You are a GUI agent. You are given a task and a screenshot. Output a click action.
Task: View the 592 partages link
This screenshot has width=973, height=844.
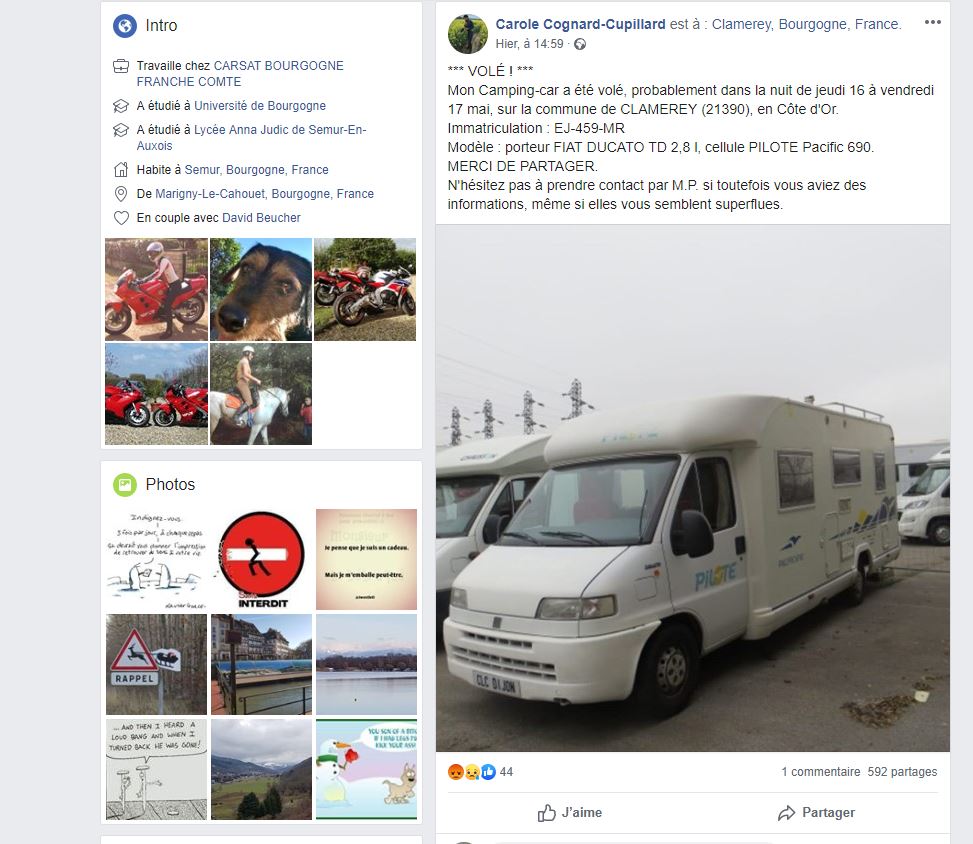[902, 772]
